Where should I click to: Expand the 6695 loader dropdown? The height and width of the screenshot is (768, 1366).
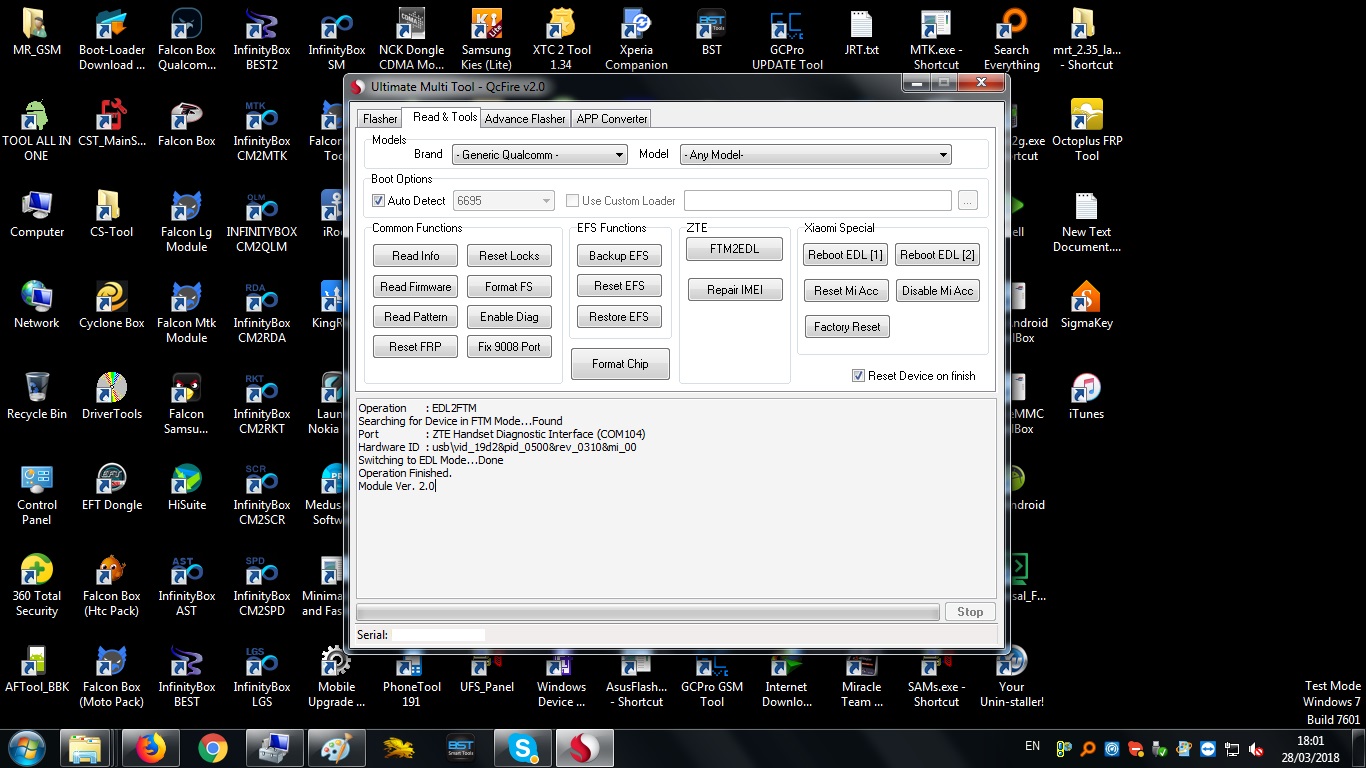click(x=503, y=201)
